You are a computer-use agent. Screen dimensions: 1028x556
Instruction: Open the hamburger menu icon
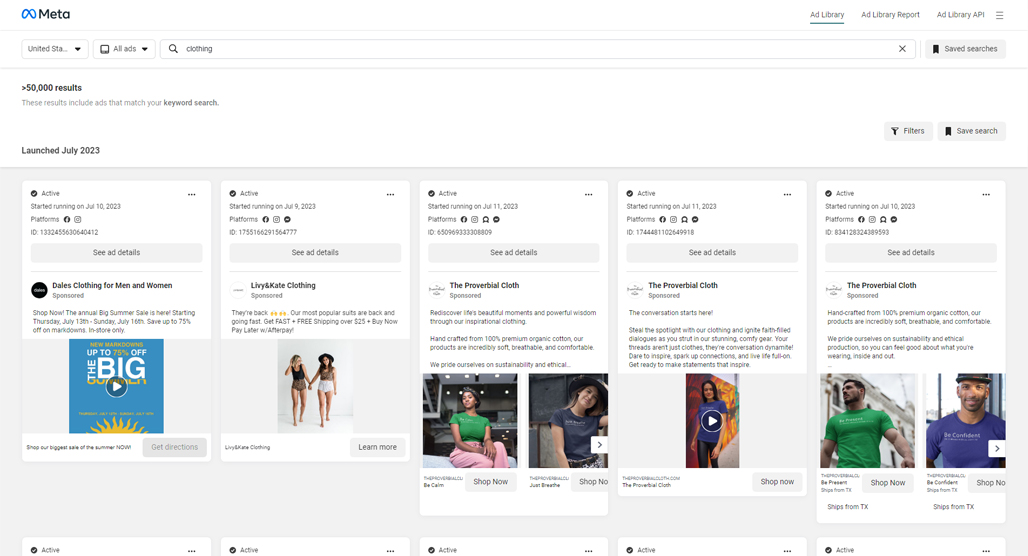pos(999,15)
